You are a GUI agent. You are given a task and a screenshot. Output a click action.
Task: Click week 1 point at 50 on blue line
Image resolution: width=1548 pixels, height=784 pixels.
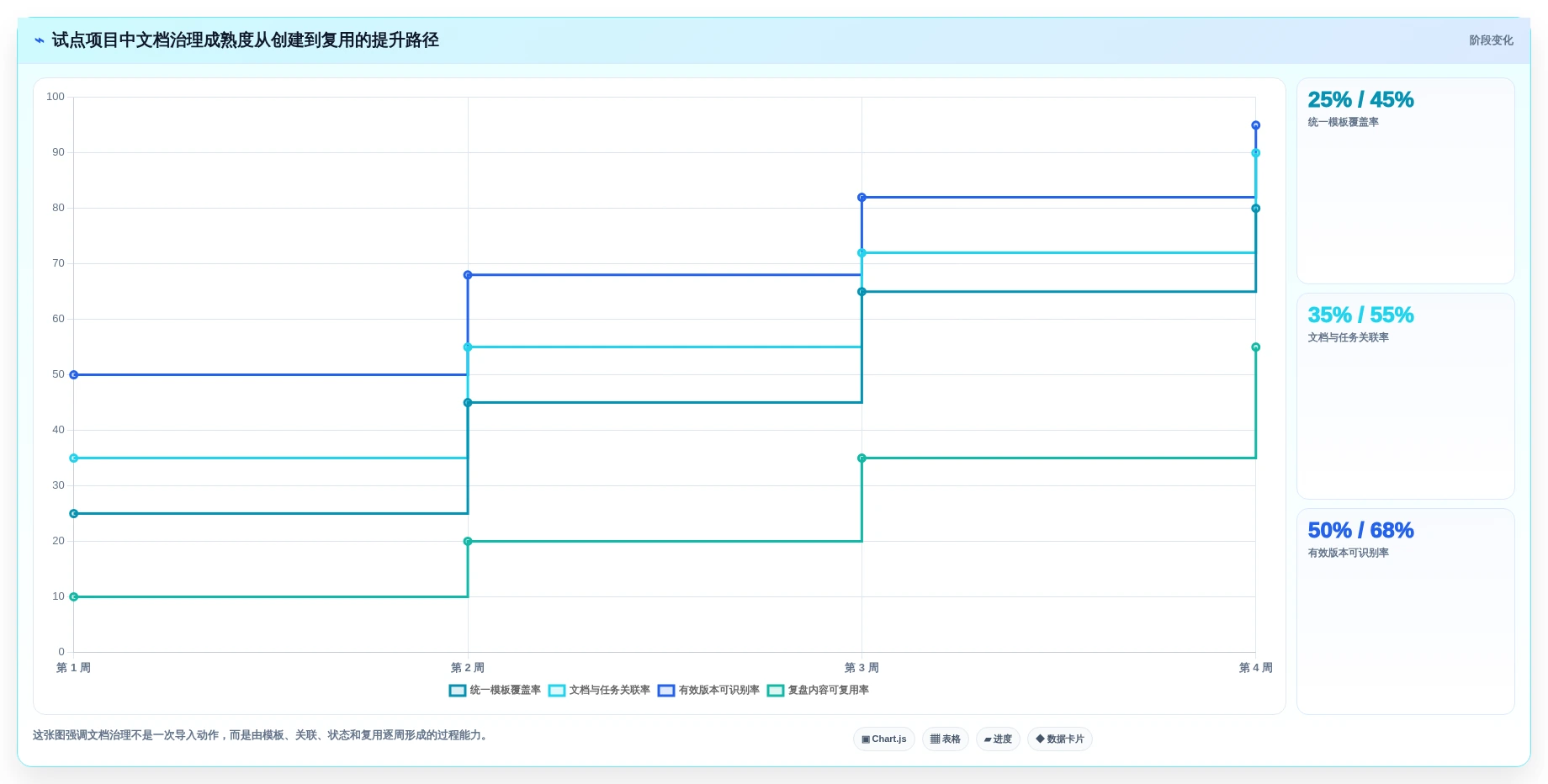click(74, 374)
